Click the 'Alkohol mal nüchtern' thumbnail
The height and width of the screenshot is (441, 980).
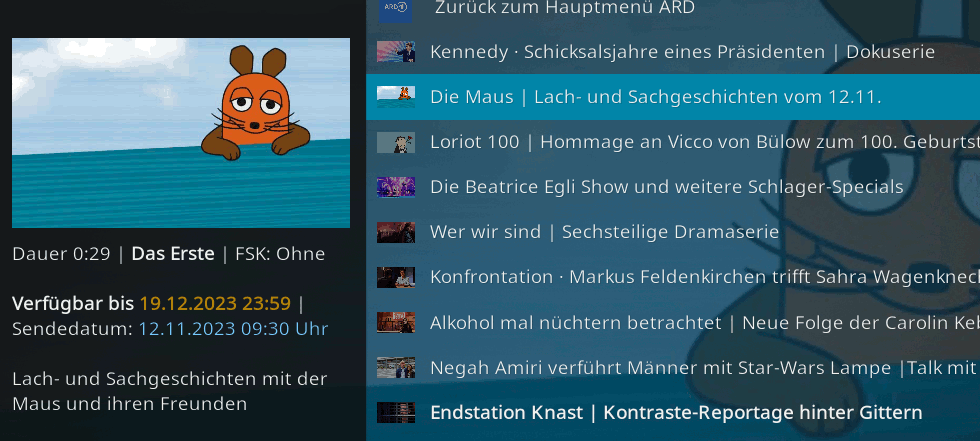pyautogui.click(x=396, y=322)
